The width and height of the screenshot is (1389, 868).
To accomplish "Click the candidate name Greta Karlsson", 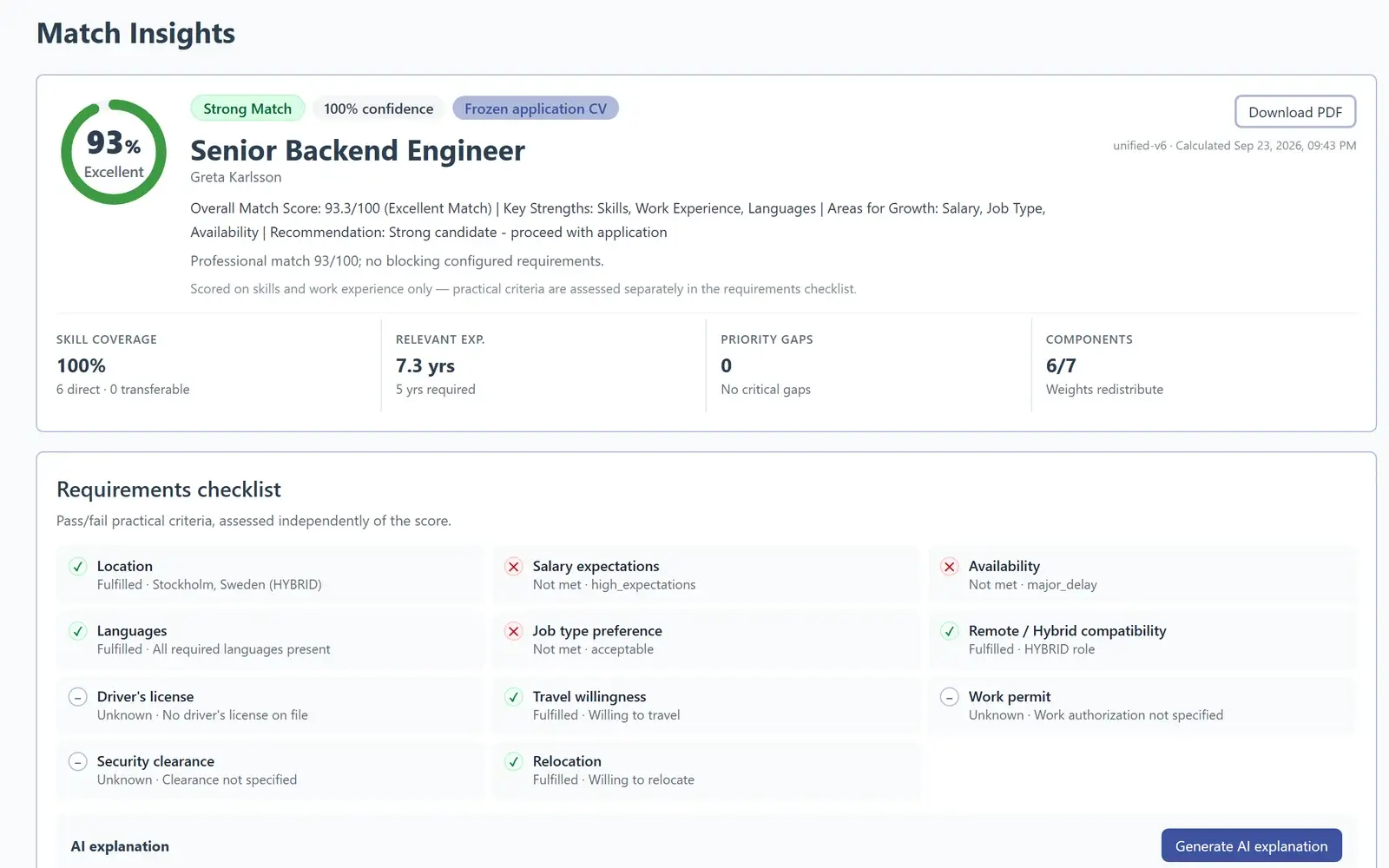I will tap(236, 177).
